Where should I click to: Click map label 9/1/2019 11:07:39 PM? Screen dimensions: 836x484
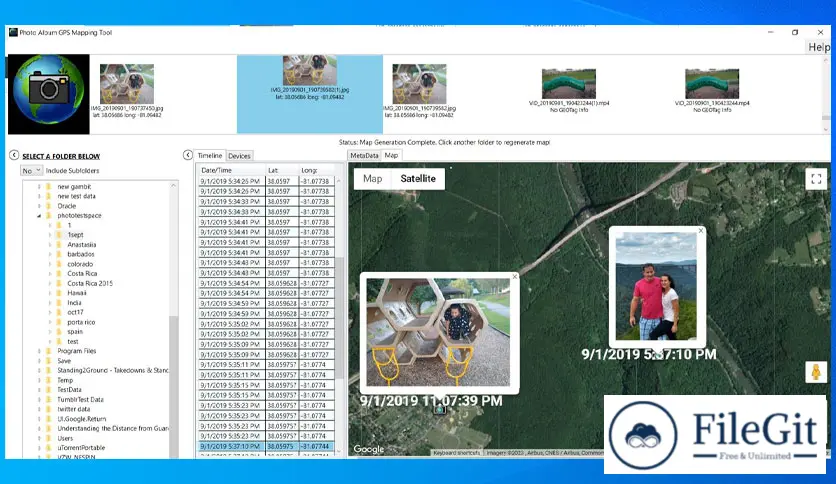pyautogui.click(x=431, y=401)
